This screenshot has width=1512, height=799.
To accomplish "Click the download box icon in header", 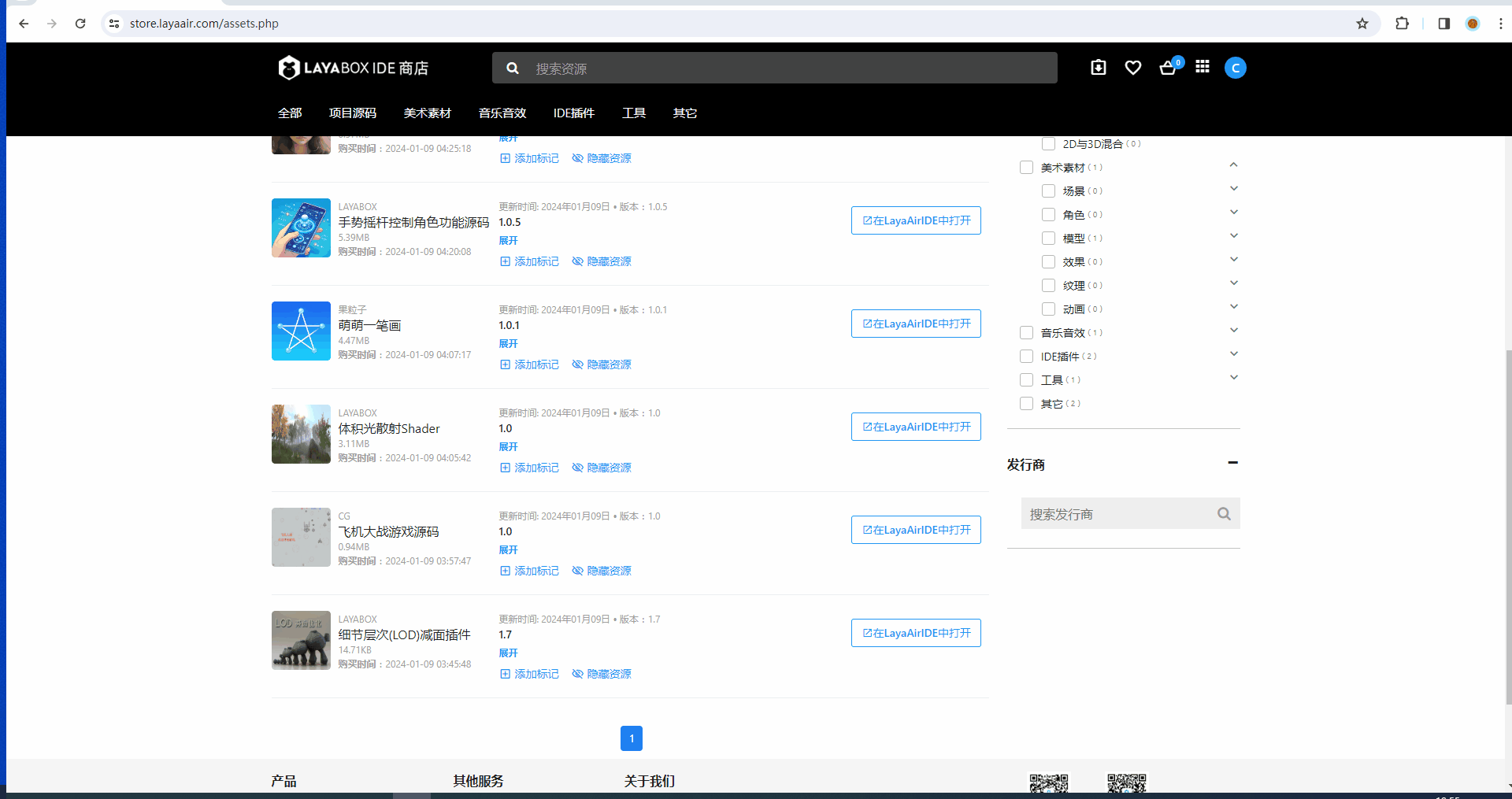I will click(x=1098, y=68).
